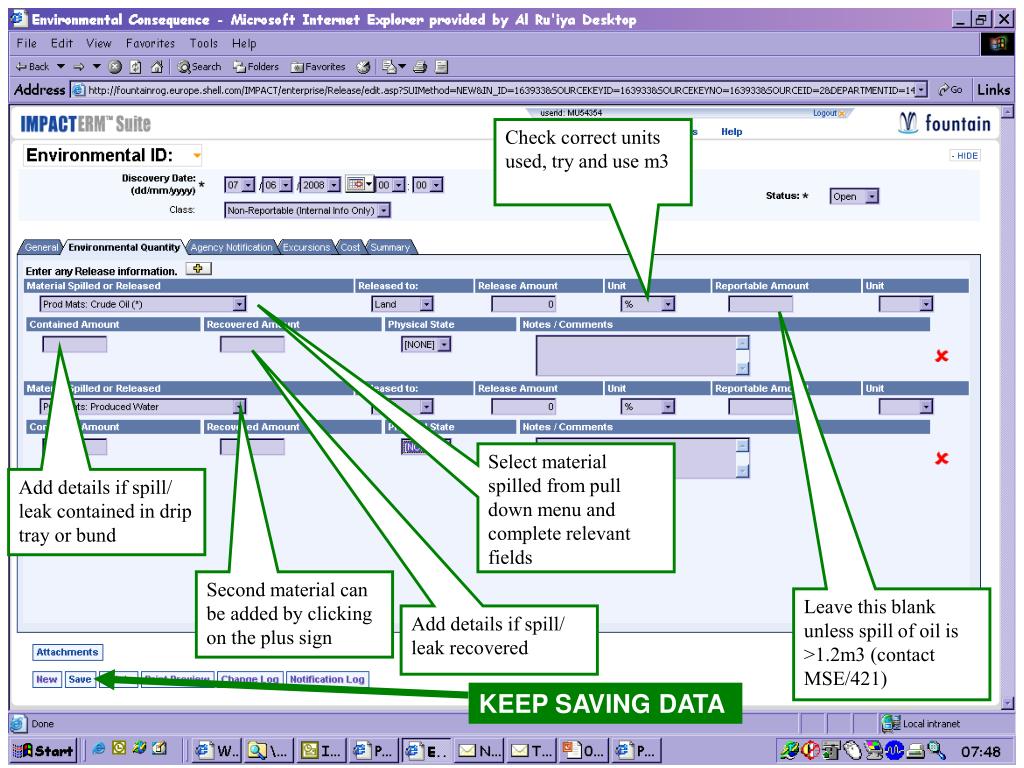Stop page loading with Stop icon
The width and height of the screenshot is (1024, 768).
point(115,67)
